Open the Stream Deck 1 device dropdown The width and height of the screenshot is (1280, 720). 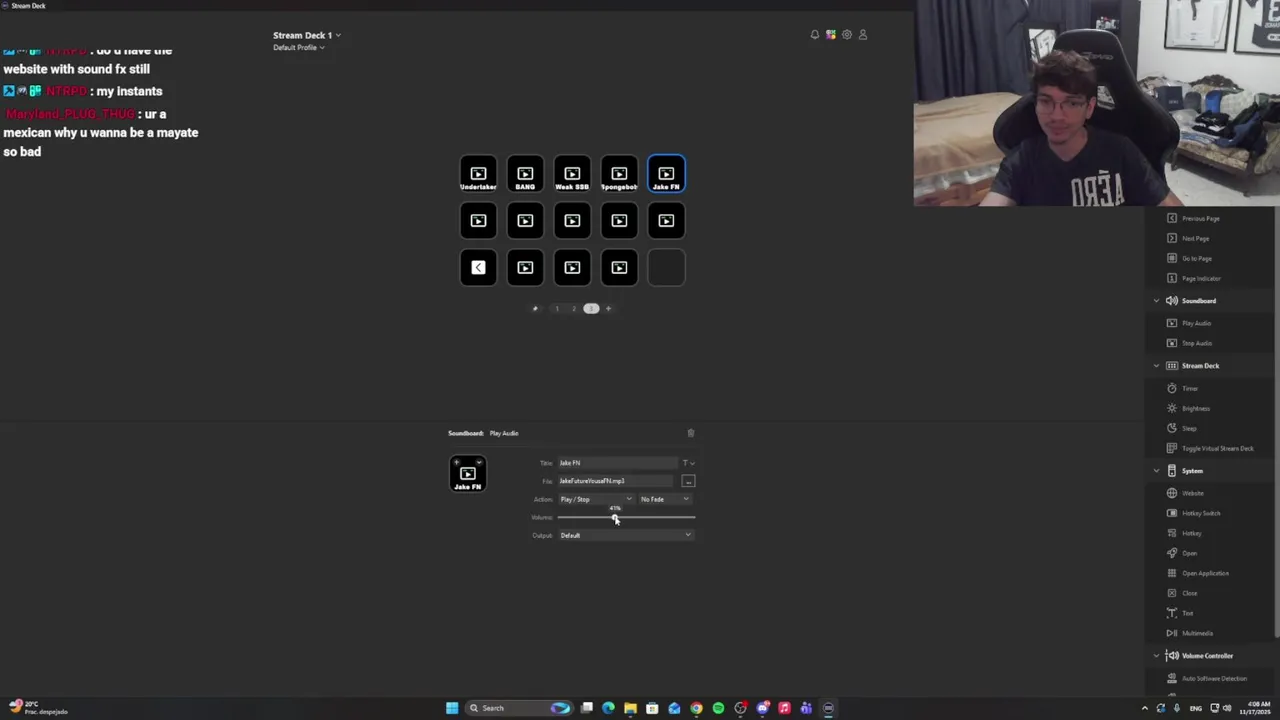307,35
